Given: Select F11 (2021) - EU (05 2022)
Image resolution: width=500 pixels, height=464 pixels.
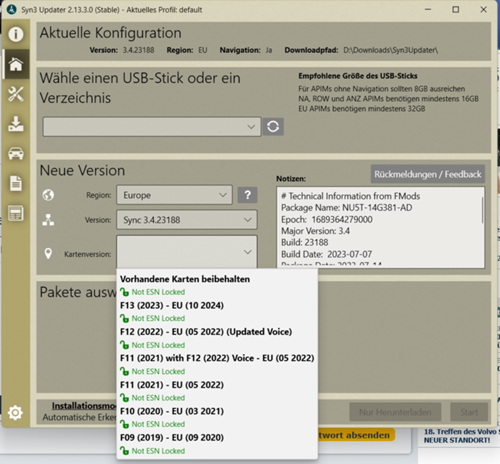Looking at the screenshot, I should coord(172,385).
